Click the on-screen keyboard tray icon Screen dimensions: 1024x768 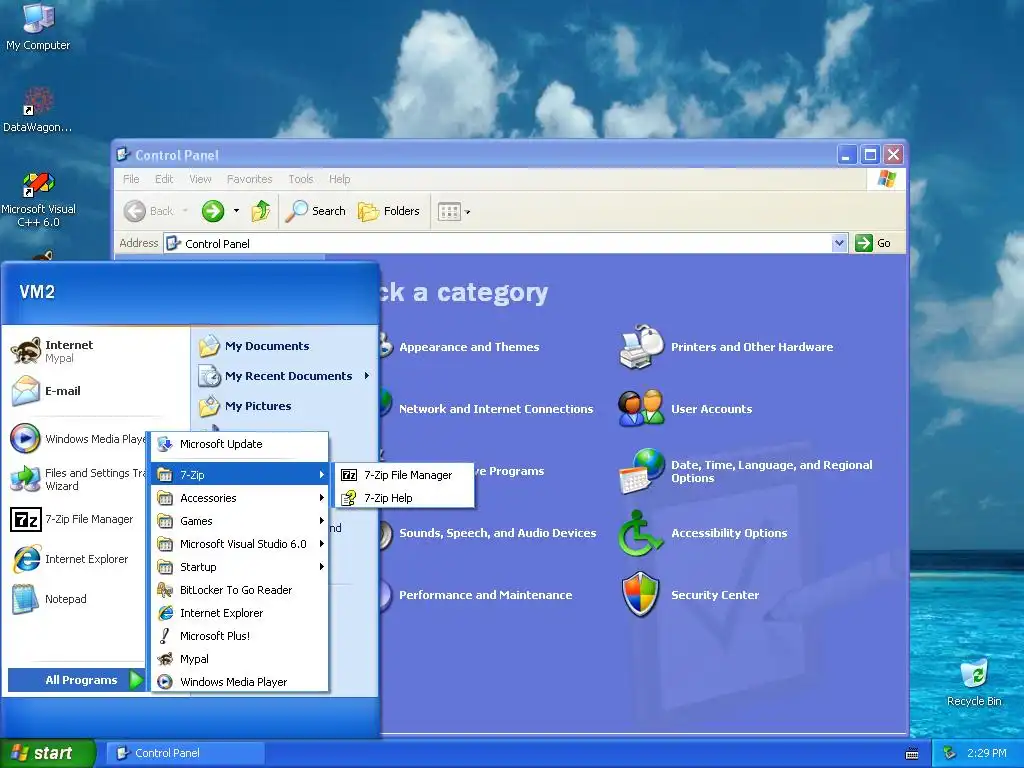pos(912,754)
